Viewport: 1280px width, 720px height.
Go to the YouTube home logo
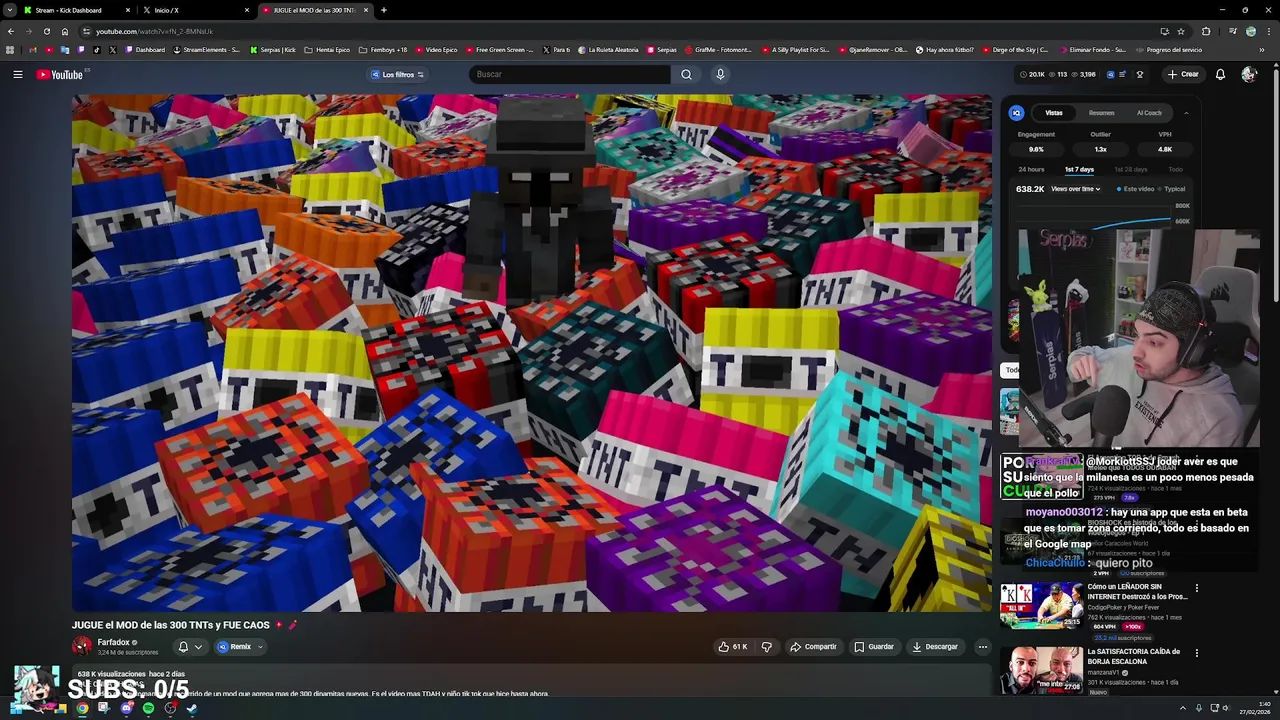(60, 74)
